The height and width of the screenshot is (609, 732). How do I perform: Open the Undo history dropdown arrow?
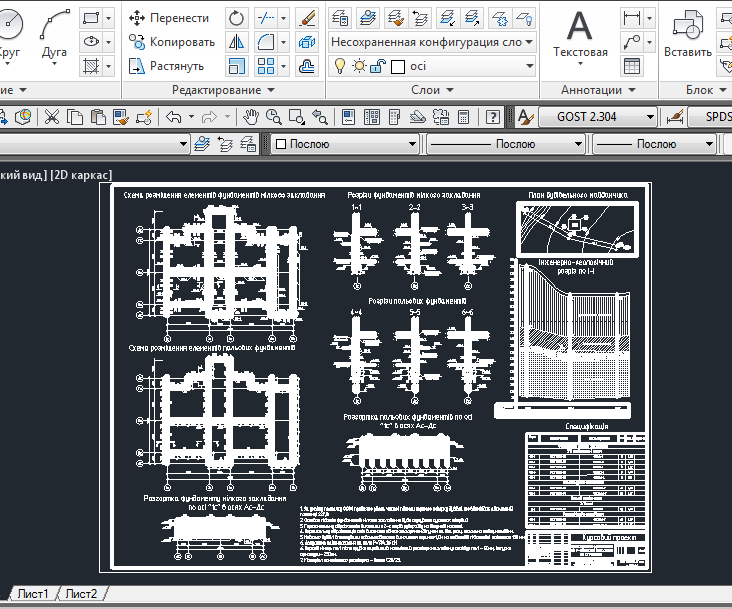(x=191, y=117)
